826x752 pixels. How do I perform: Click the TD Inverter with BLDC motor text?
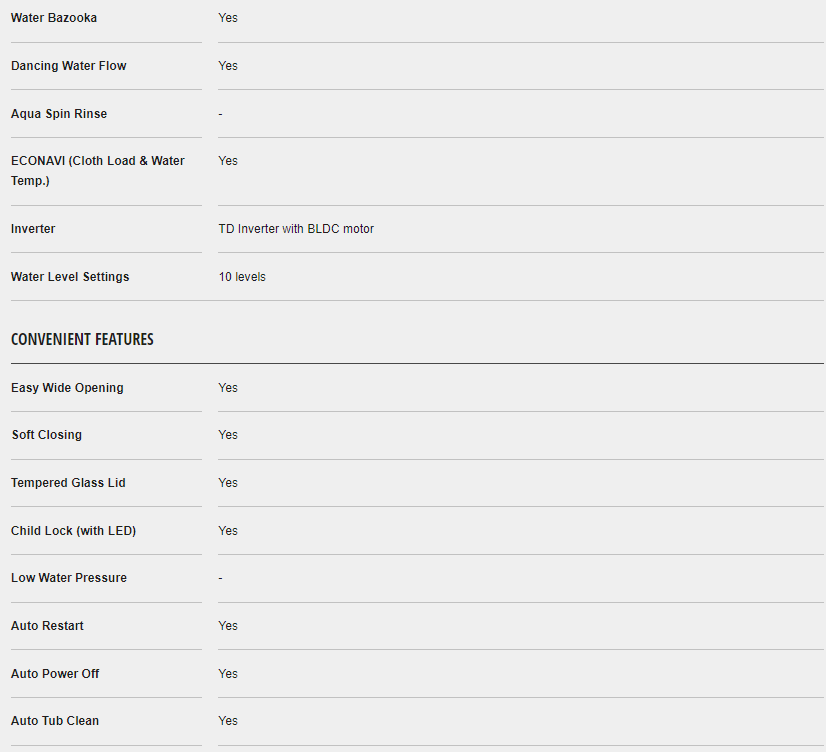tap(296, 229)
